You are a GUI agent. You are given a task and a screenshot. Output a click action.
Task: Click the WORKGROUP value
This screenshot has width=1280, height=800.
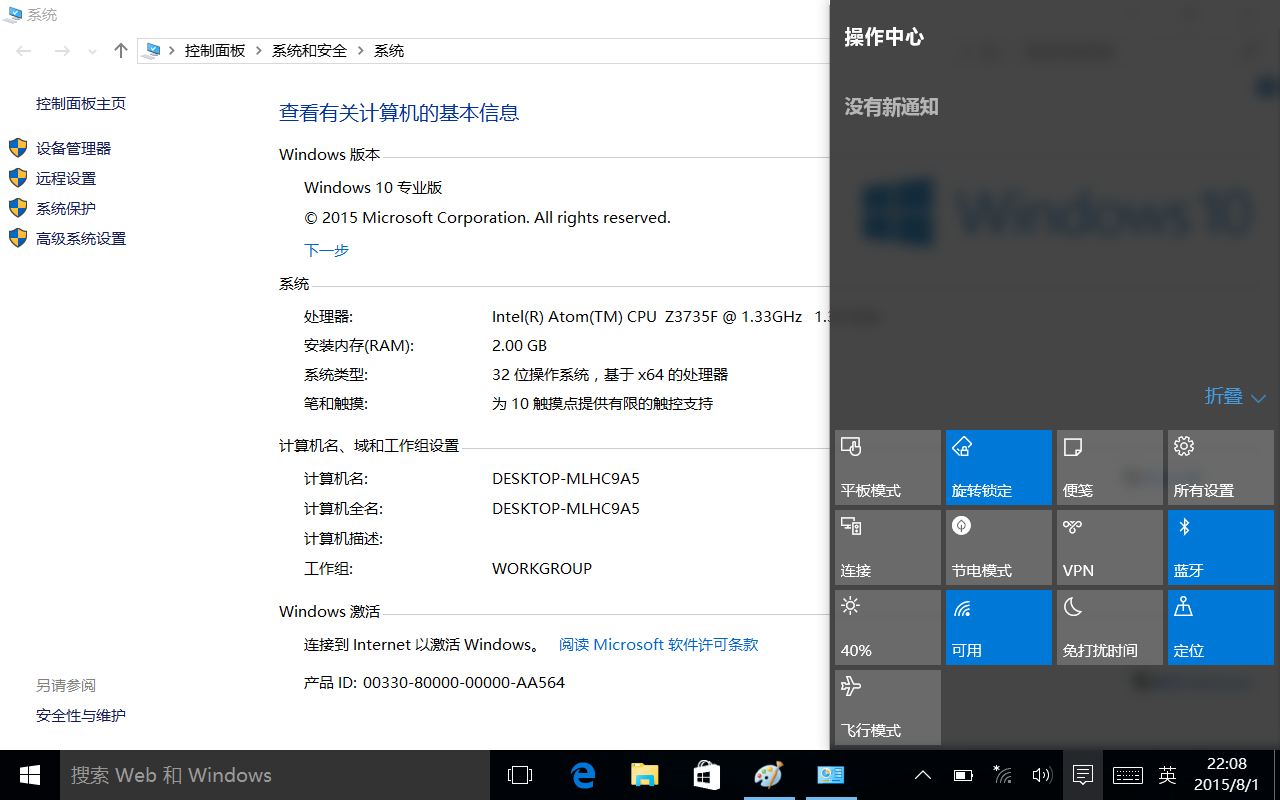[542, 569]
